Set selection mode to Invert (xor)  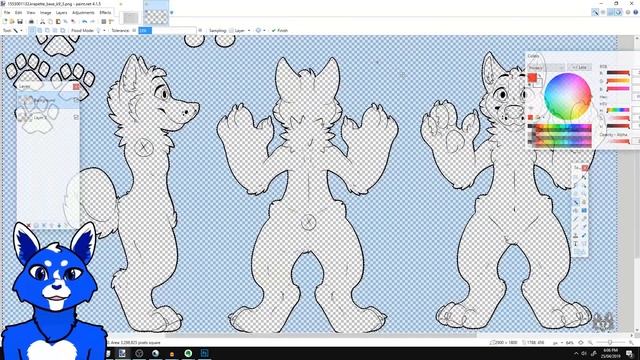[63, 31]
